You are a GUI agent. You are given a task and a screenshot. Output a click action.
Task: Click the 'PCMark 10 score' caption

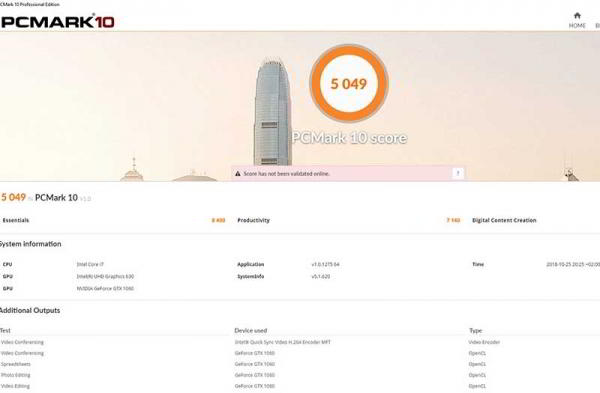pos(349,138)
